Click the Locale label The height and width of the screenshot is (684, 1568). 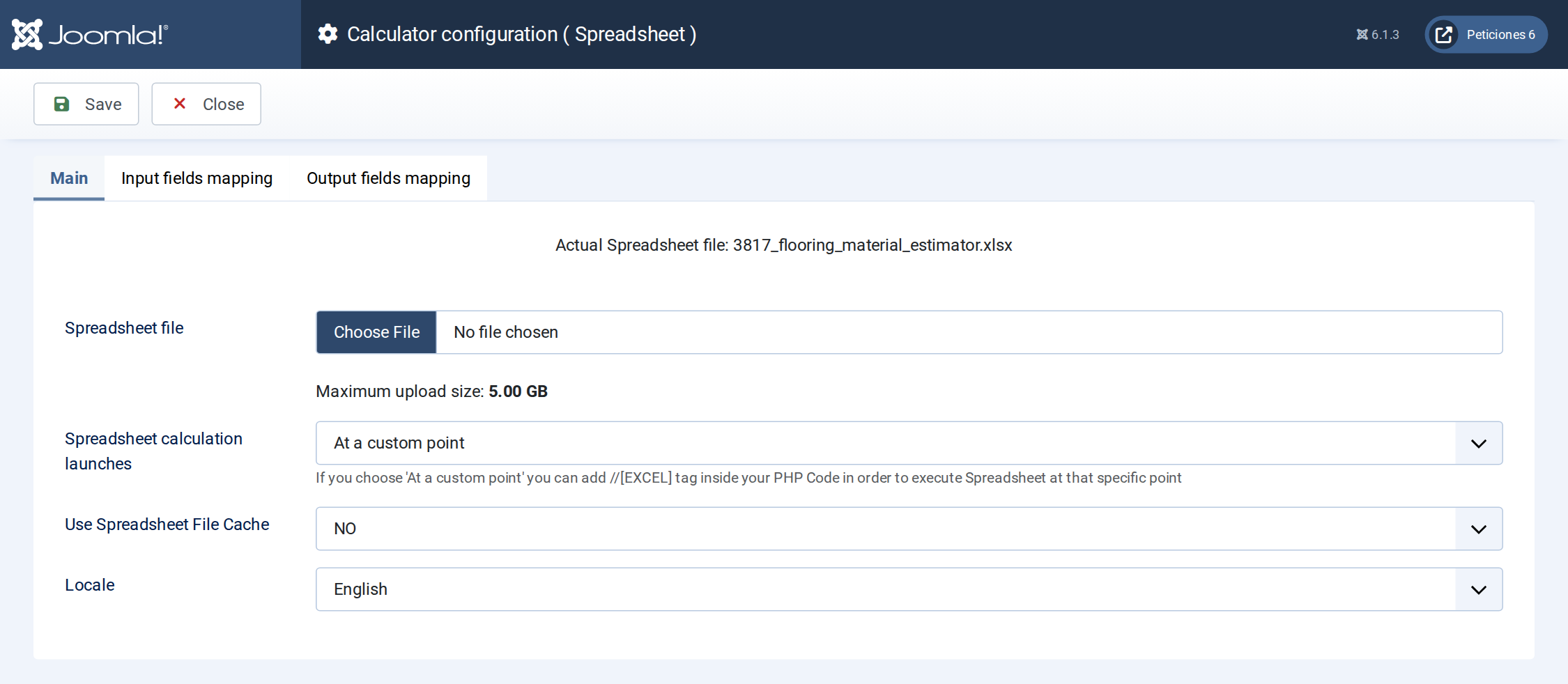coord(89,585)
